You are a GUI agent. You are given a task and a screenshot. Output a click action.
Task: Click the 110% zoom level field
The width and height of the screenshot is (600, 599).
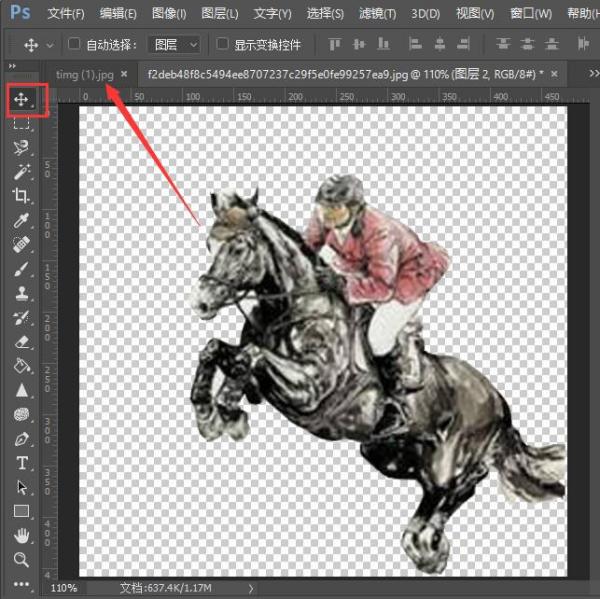tap(64, 588)
